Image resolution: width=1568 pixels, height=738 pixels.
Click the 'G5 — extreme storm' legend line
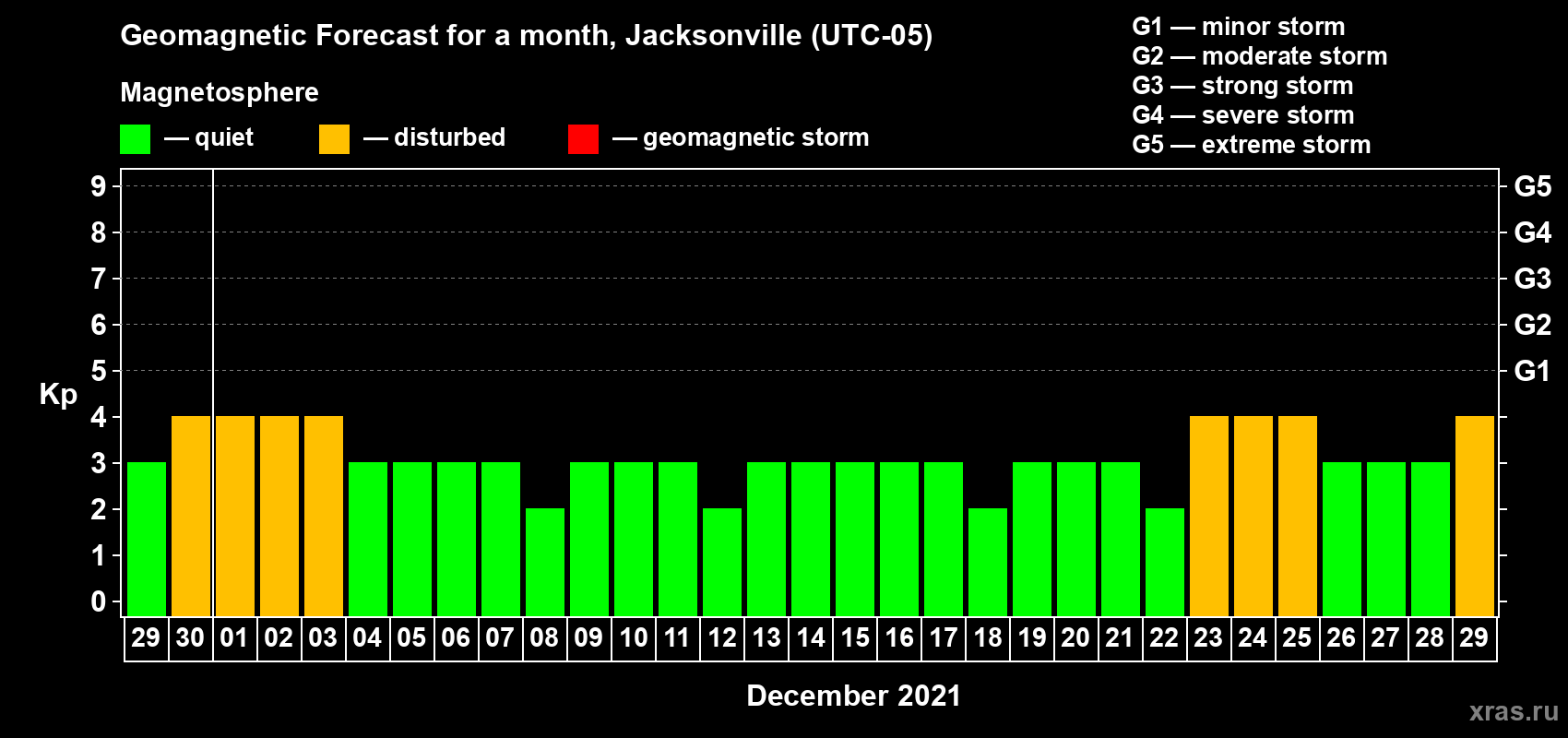1251,145
